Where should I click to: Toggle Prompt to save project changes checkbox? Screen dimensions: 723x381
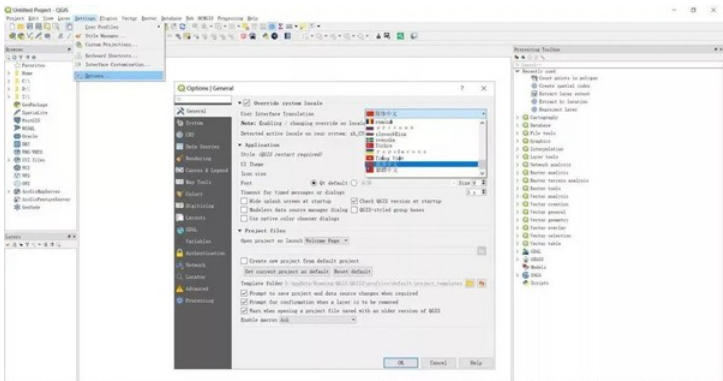coord(244,293)
